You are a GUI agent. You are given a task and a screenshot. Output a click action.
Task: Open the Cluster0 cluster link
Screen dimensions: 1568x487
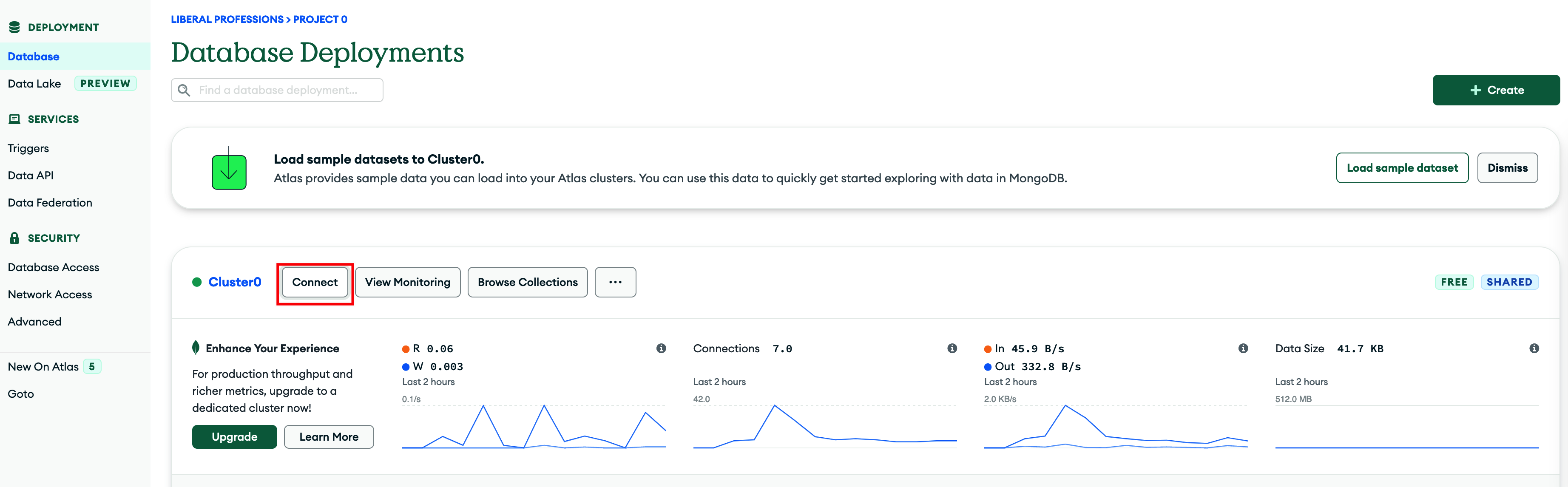(234, 282)
